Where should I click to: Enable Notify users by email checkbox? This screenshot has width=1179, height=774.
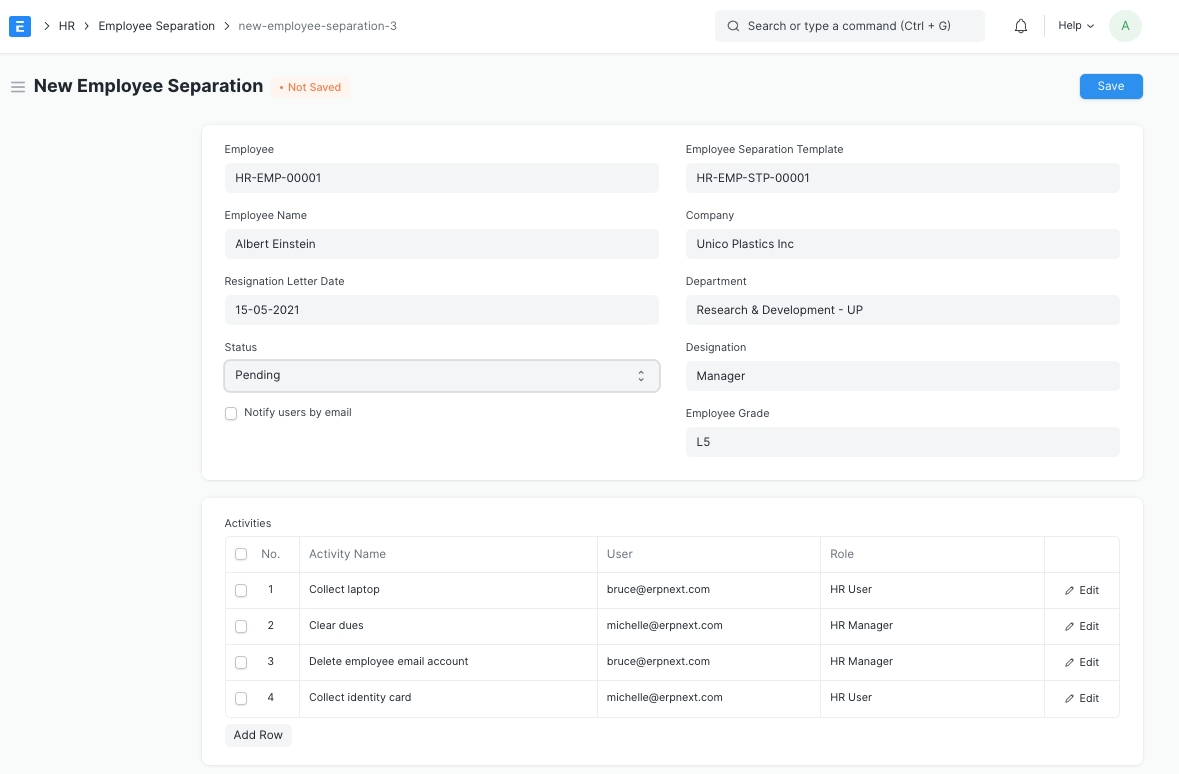point(231,413)
